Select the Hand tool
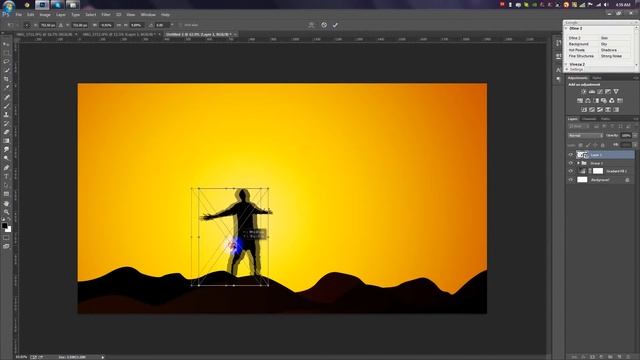Screen dimensions: 640x360 point(6,203)
